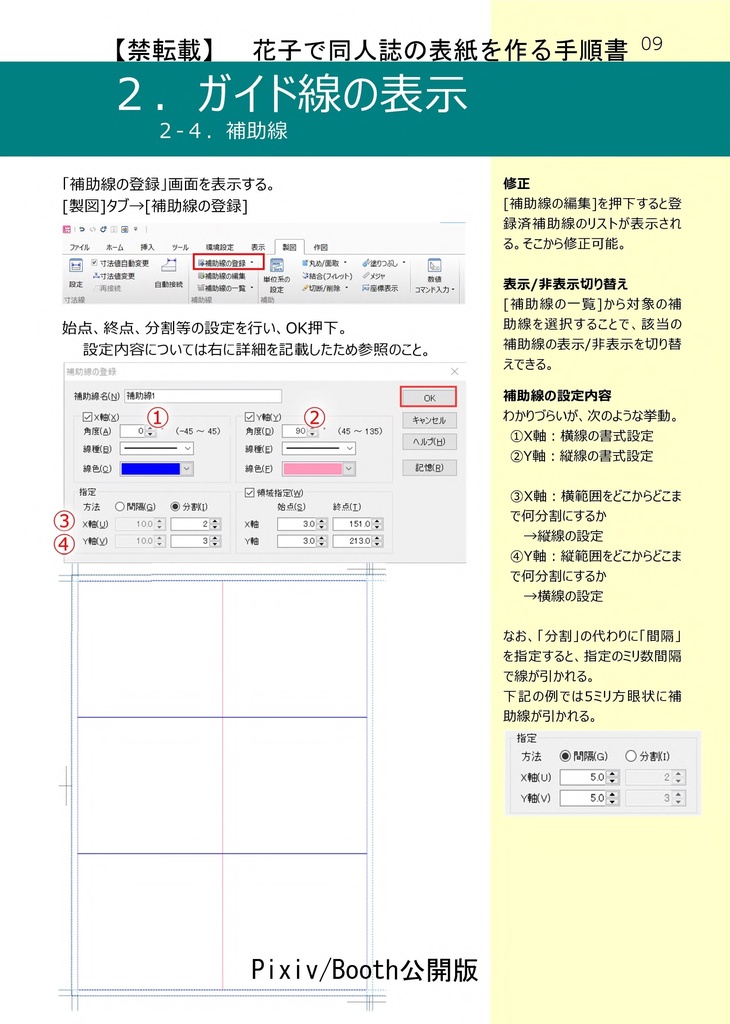Screen dimensions: 730x1024
Task: Pick the blue 線色(C) color swatch
Action: click(x=150, y=468)
